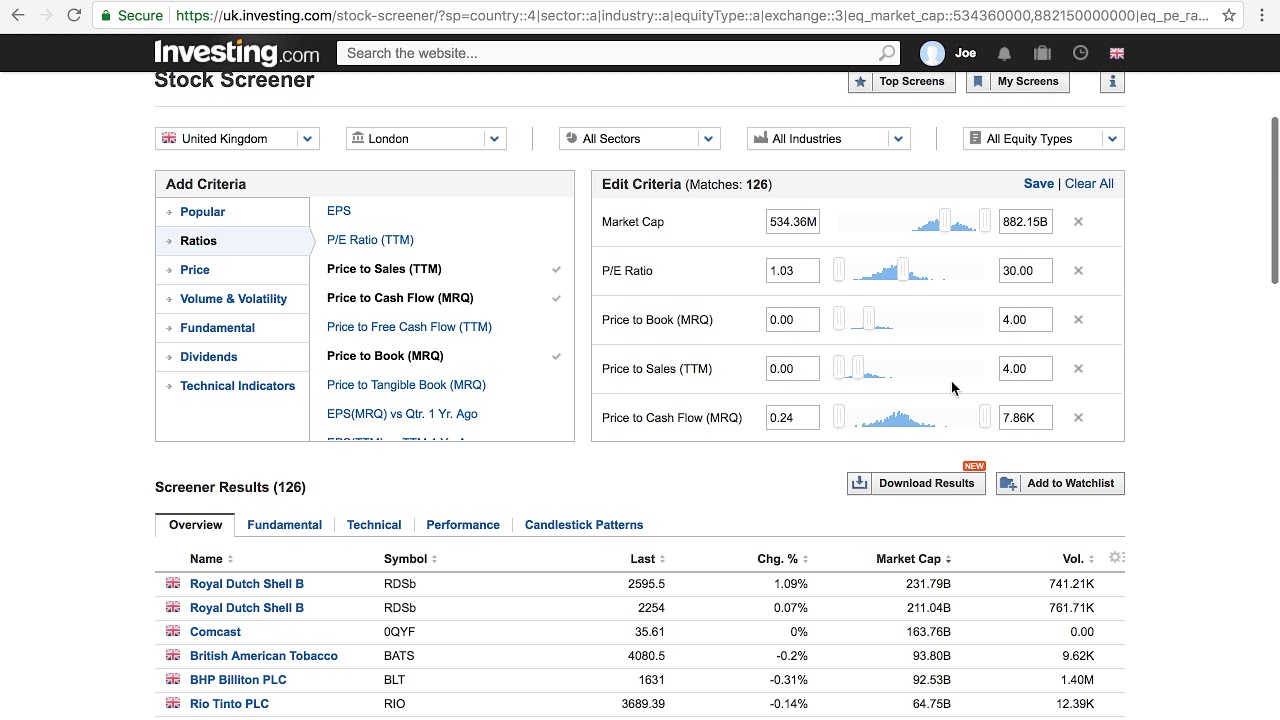
Task: Open the All Equity Types dropdown
Action: 1044,139
